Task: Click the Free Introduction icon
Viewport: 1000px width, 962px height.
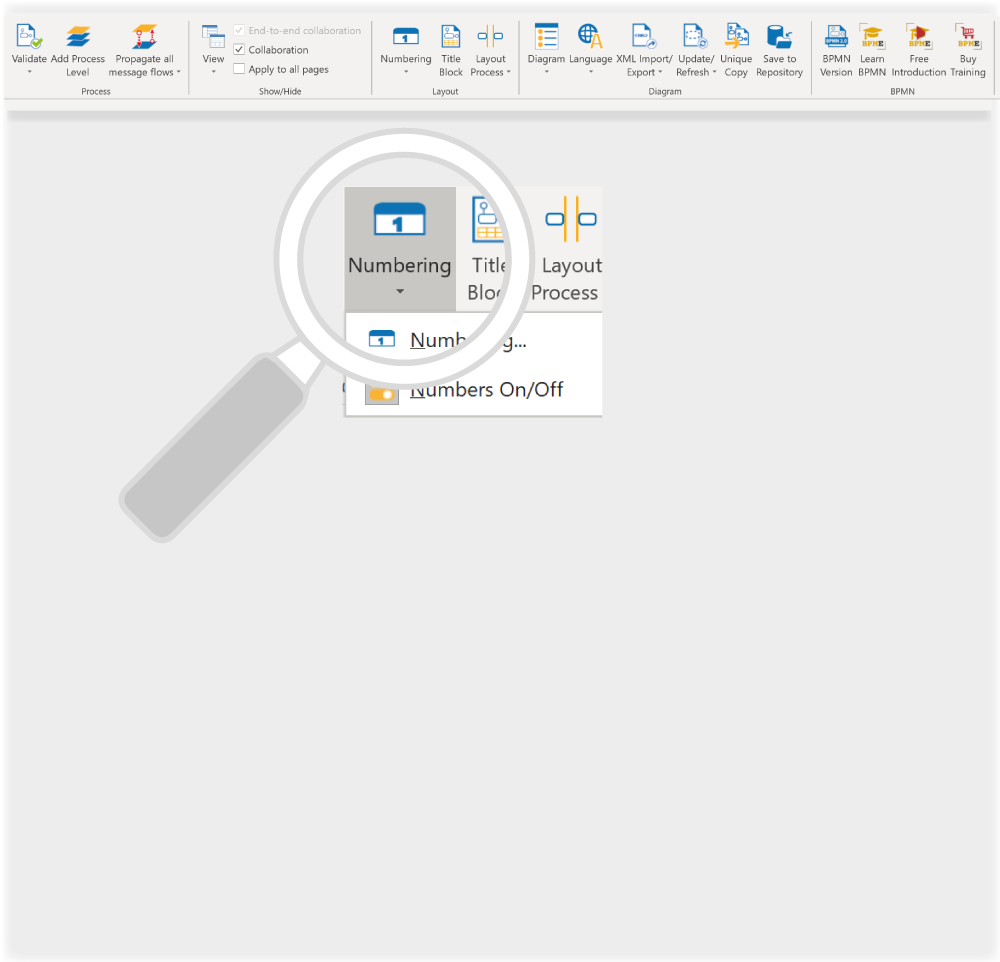Action: 919,36
